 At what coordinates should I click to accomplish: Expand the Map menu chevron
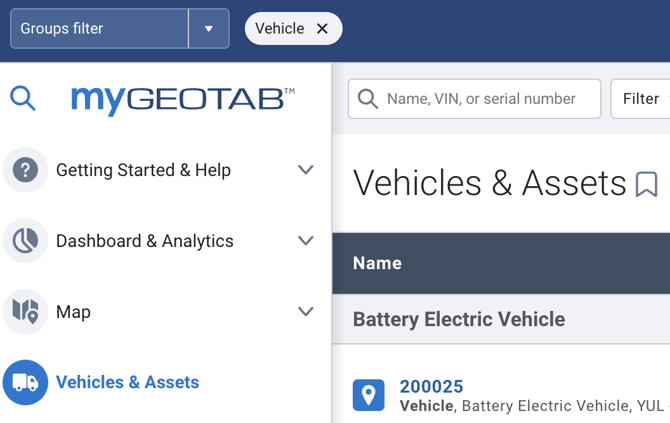click(306, 311)
